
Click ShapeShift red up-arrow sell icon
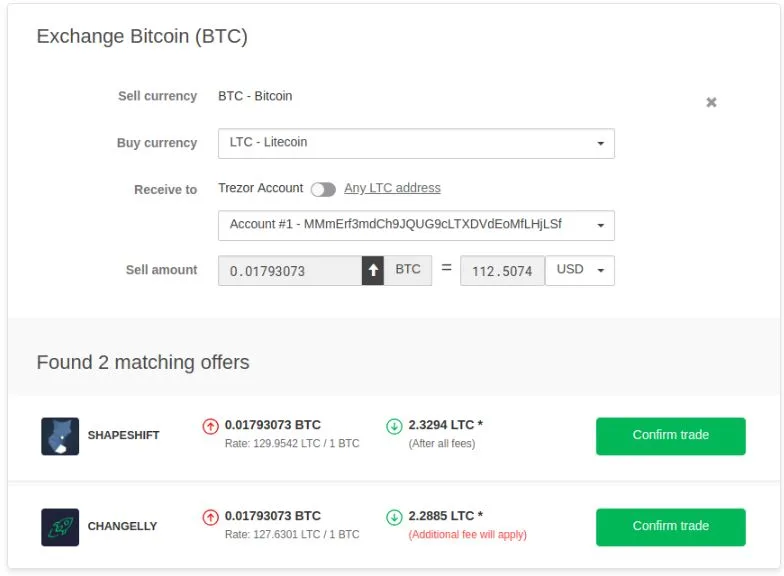point(210,426)
